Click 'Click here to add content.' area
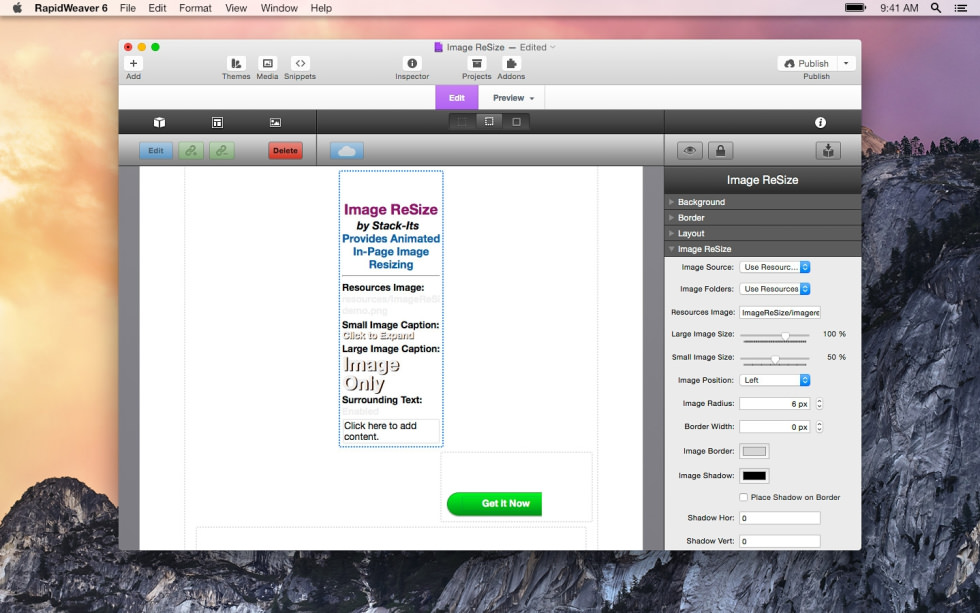 click(391, 431)
